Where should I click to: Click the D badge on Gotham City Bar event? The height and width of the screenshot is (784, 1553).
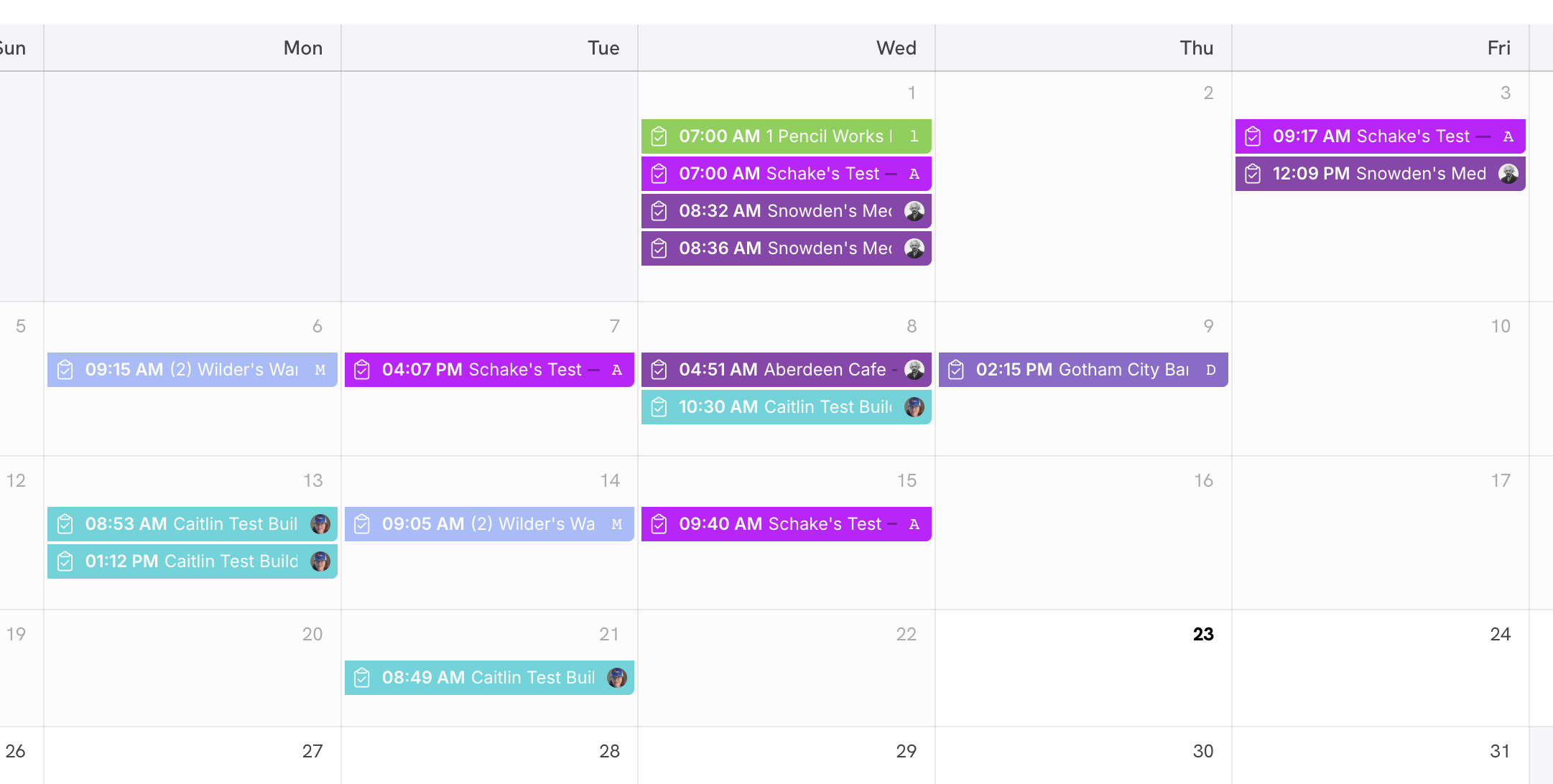coord(1211,370)
